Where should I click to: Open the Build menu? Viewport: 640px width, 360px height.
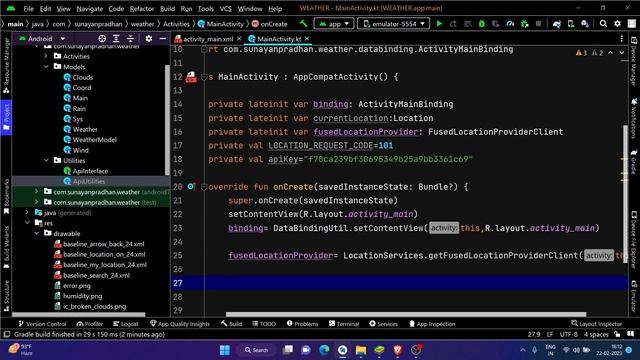(x=167, y=8)
